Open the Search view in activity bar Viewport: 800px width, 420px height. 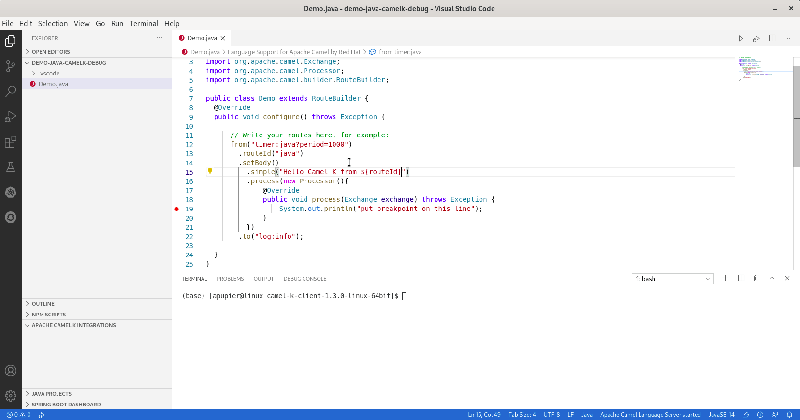[x=10, y=91]
